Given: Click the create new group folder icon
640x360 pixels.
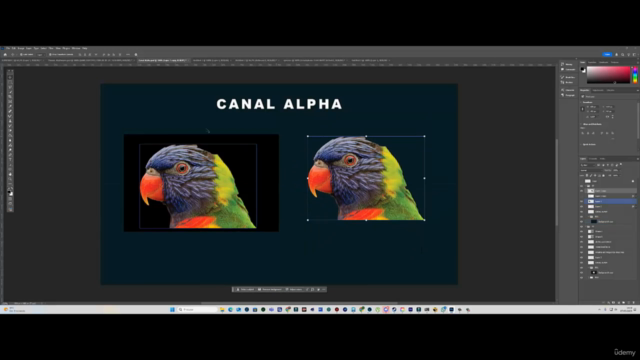Looking at the screenshot, I should point(624,302).
